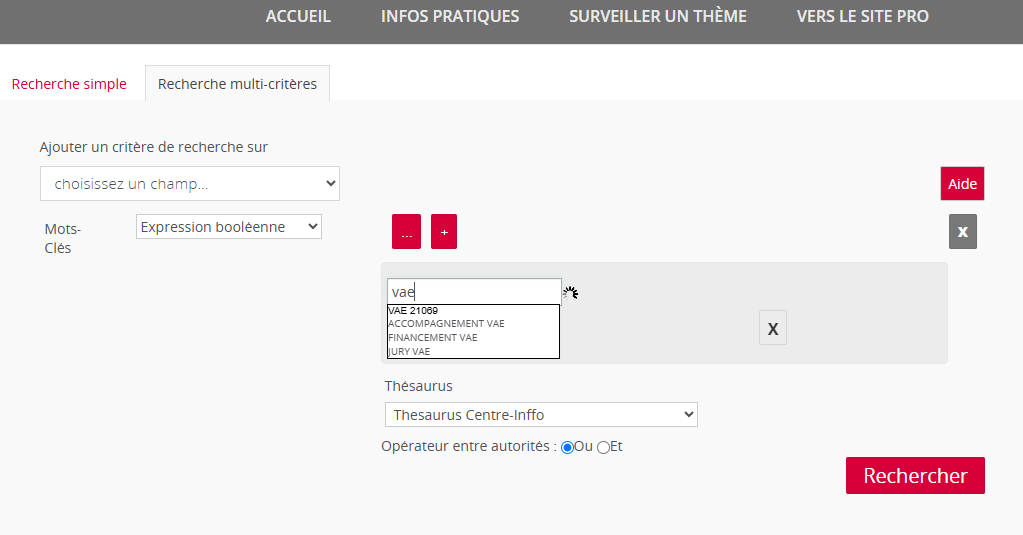Select the Recherche multi-critères tab
The width and height of the screenshot is (1023, 535).
237,84
